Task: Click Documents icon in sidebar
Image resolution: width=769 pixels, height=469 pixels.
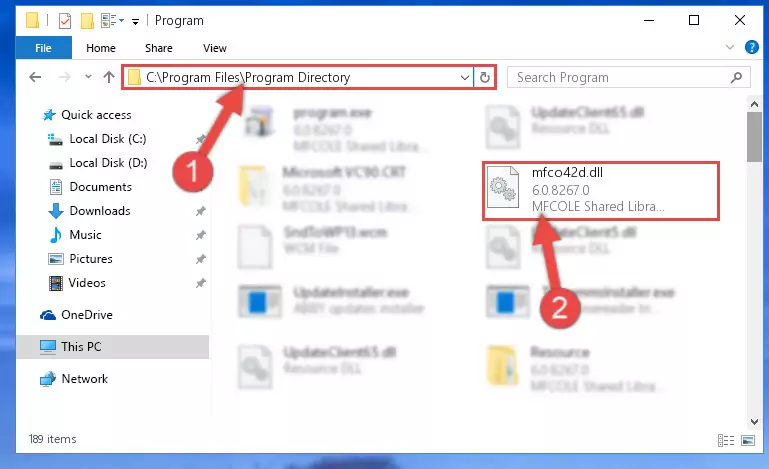Action: click(x=56, y=187)
